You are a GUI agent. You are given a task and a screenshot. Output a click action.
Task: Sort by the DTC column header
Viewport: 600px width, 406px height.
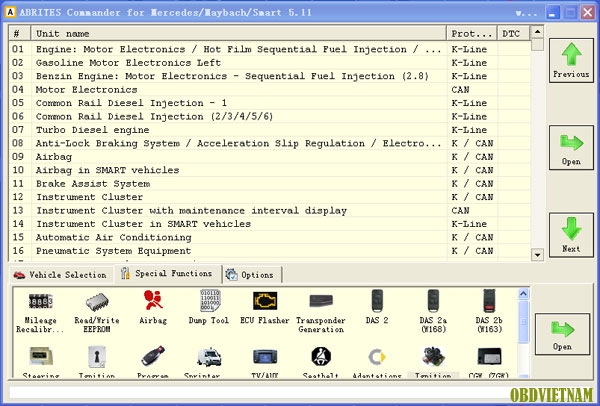click(x=514, y=33)
